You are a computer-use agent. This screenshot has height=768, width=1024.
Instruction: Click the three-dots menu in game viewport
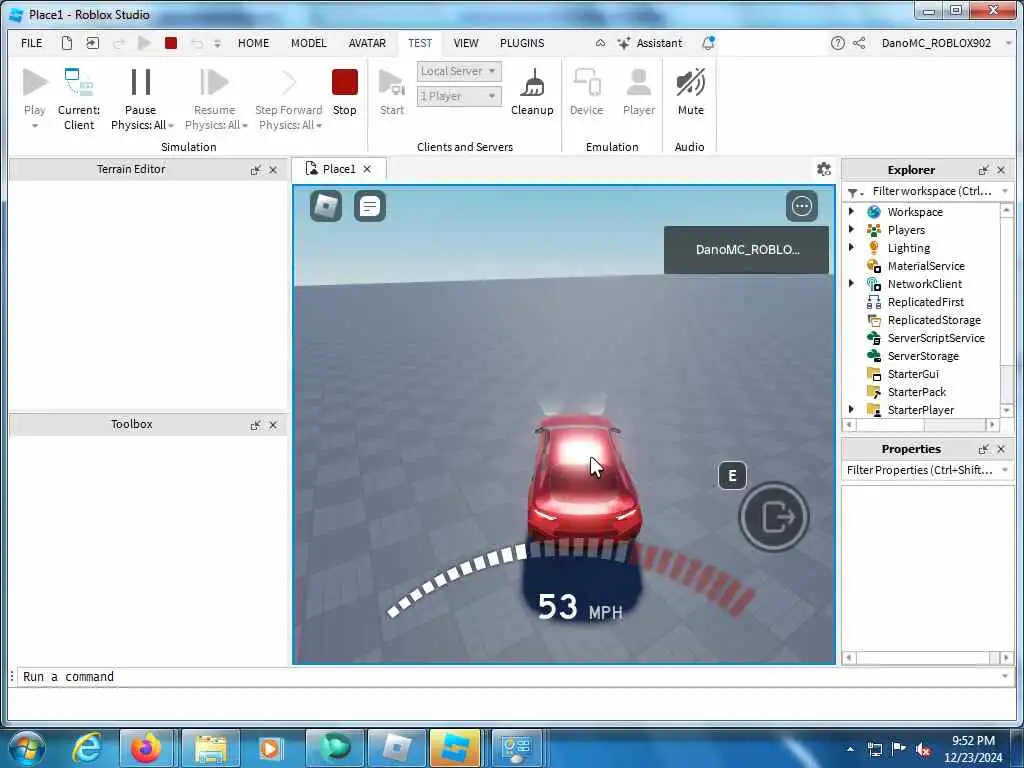coord(801,206)
